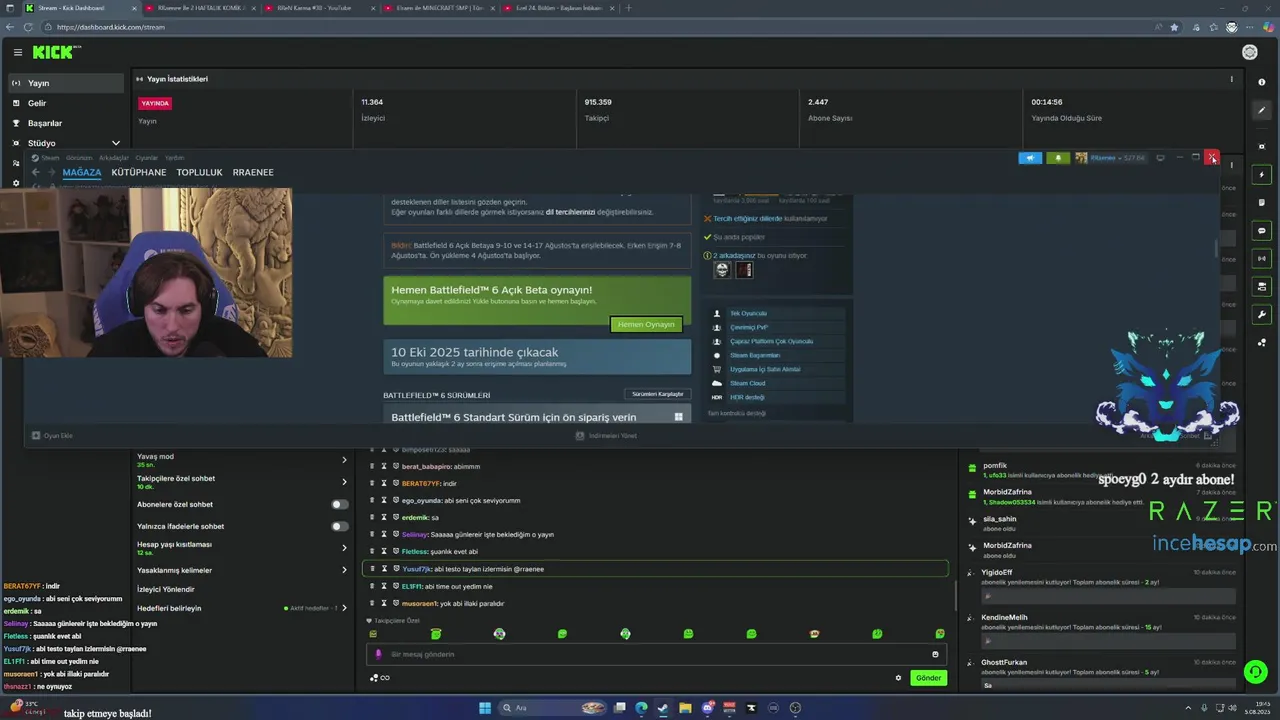Expand the Yavaş mod setting
The height and width of the screenshot is (720, 1280).
pos(344,460)
